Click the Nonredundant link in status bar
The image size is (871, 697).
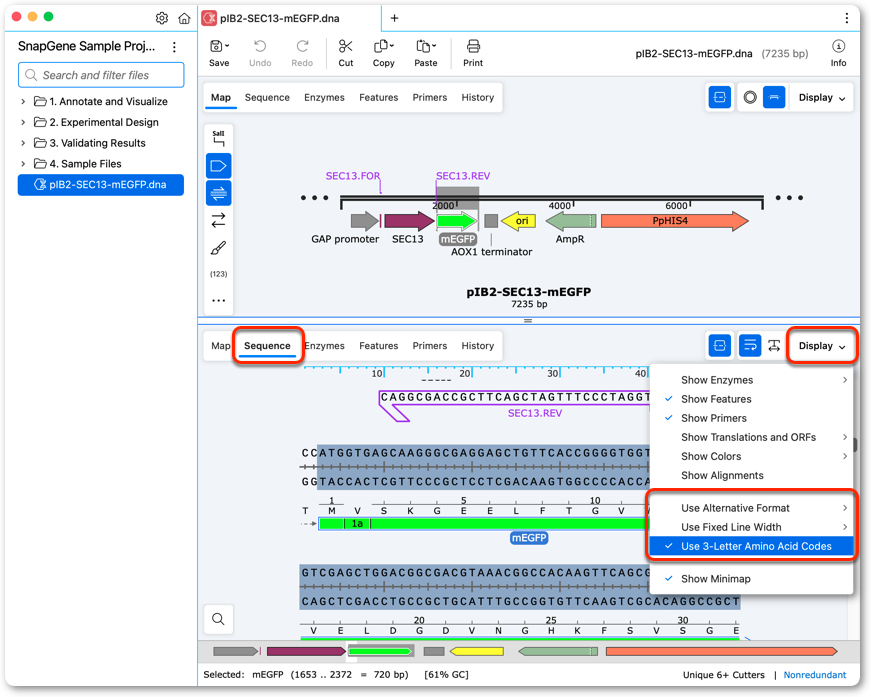[815, 675]
